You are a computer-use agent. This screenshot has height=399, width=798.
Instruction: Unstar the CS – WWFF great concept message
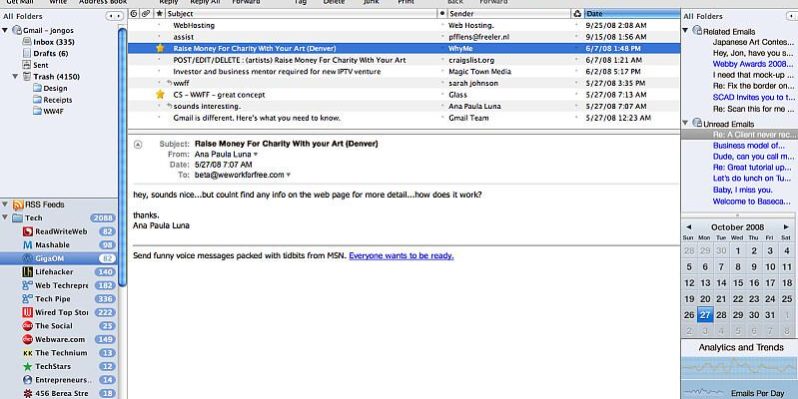coord(160,95)
